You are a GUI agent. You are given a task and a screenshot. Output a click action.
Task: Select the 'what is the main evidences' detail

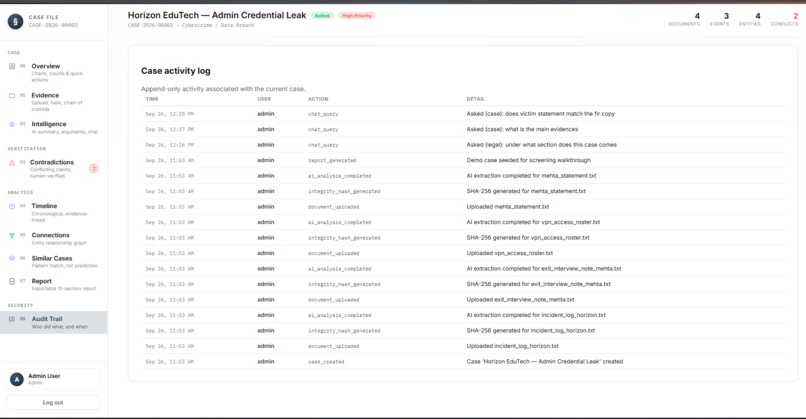522,129
